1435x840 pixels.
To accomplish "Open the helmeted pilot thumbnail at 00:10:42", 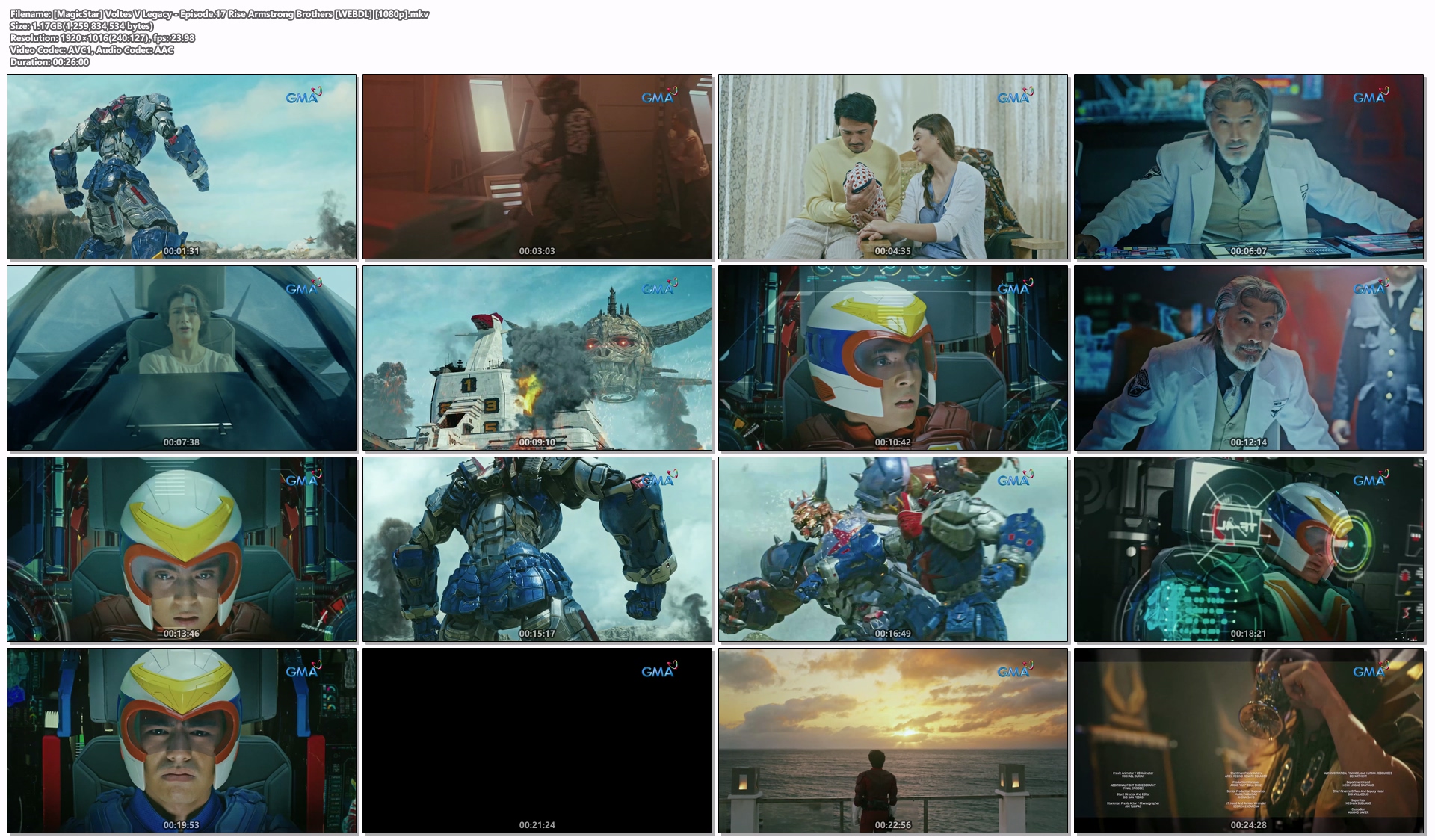I will (x=893, y=358).
